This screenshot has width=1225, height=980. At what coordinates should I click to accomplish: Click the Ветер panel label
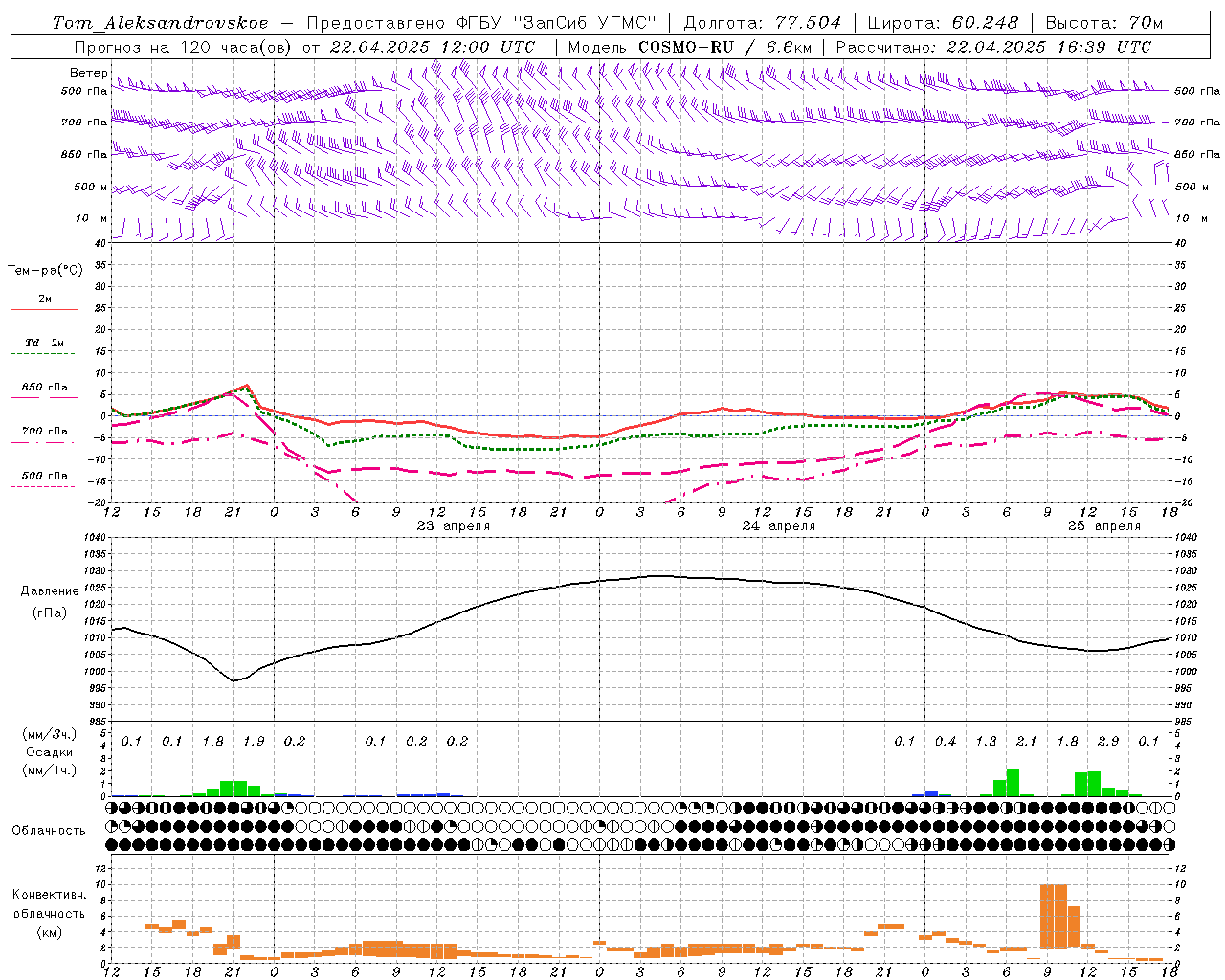point(88,73)
